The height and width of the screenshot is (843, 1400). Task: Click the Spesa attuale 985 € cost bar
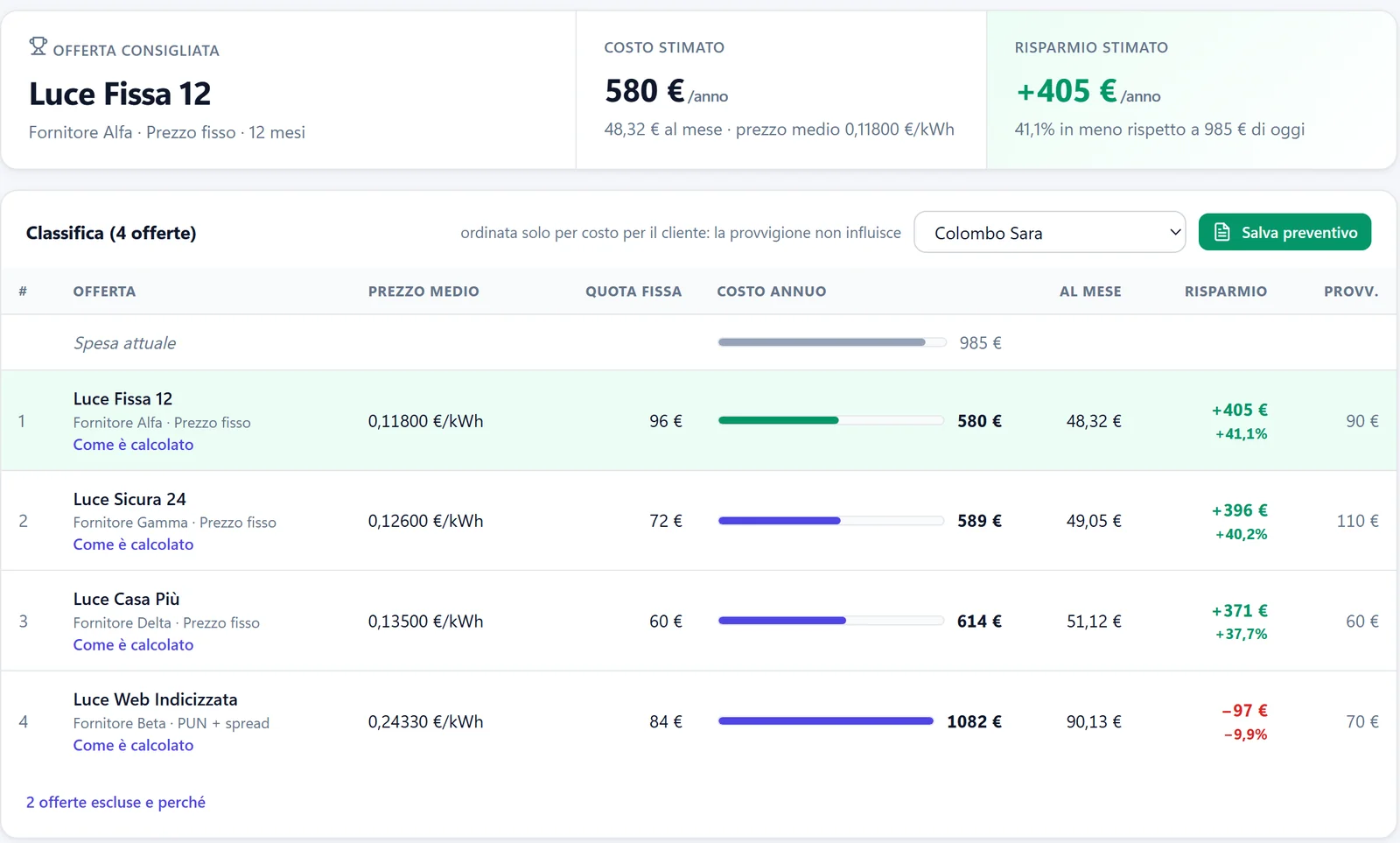[x=831, y=342]
